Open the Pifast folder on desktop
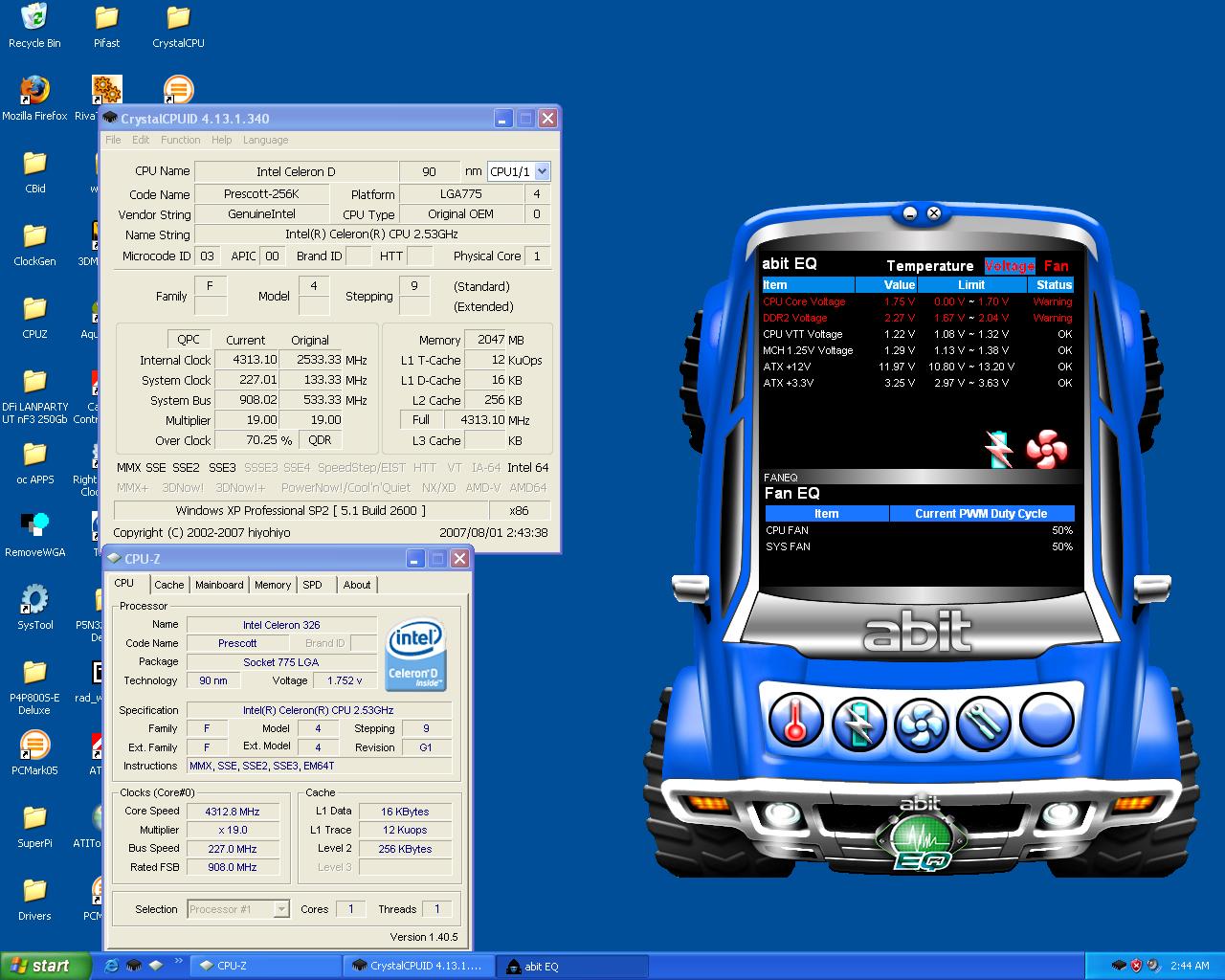 pos(106,26)
